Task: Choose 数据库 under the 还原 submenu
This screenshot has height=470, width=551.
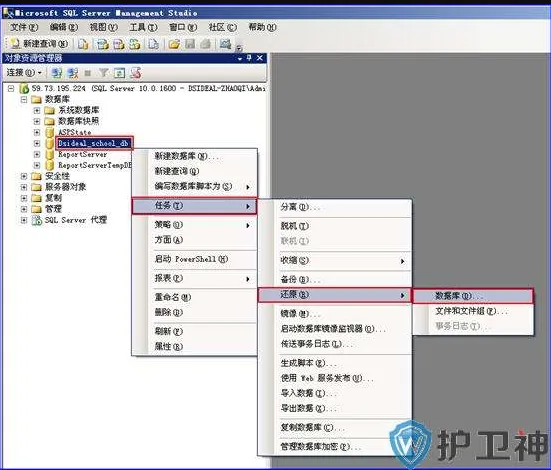Action: (x=473, y=296)
